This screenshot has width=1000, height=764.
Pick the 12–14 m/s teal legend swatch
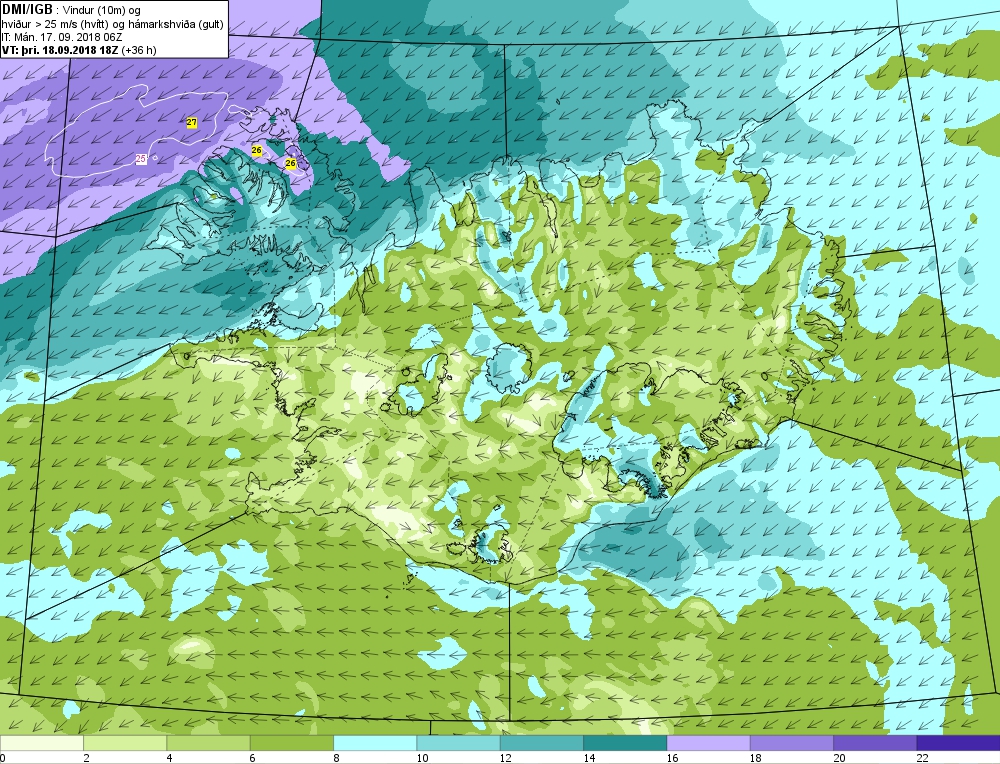541,743
